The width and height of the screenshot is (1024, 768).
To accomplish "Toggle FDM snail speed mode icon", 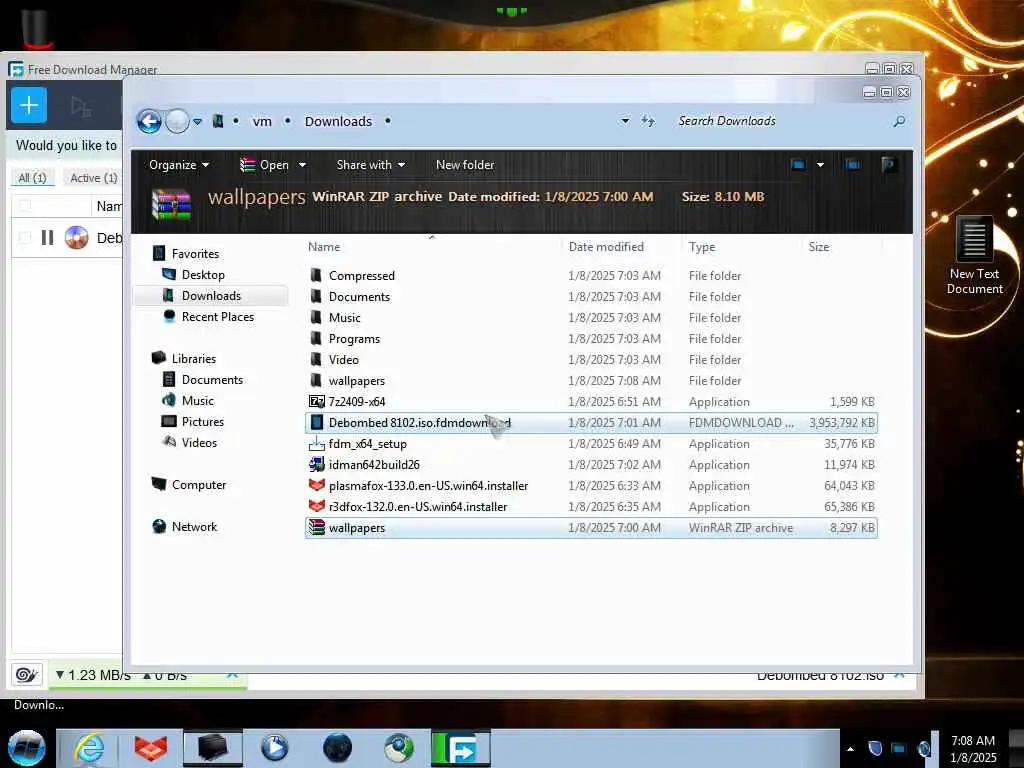I will [27, 675].
